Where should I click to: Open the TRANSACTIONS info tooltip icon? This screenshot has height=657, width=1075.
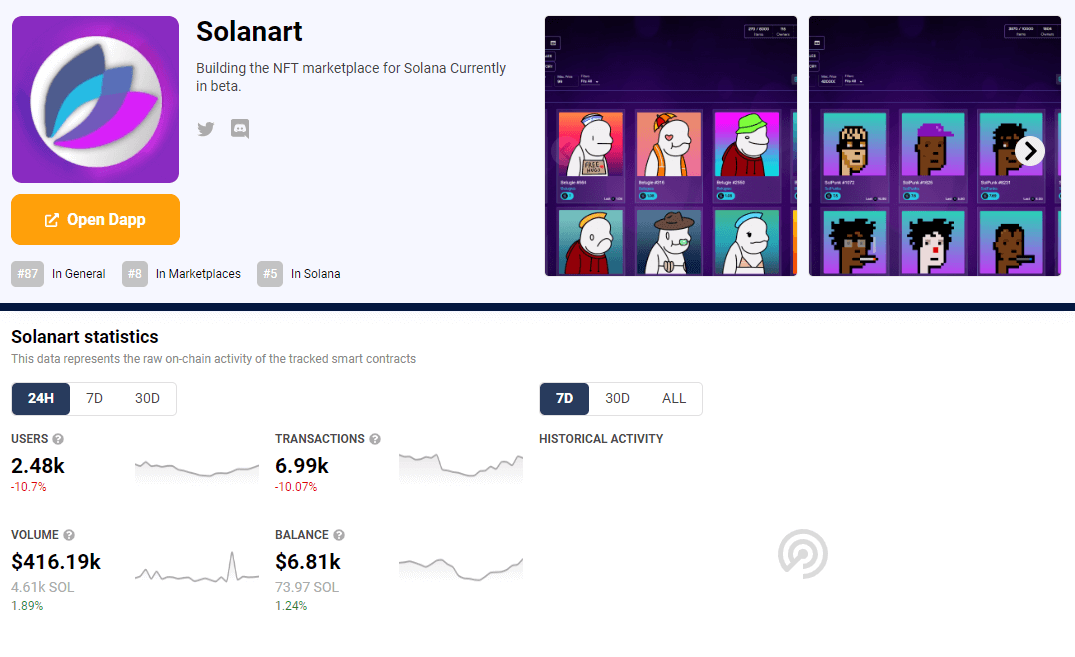[374, 438]
